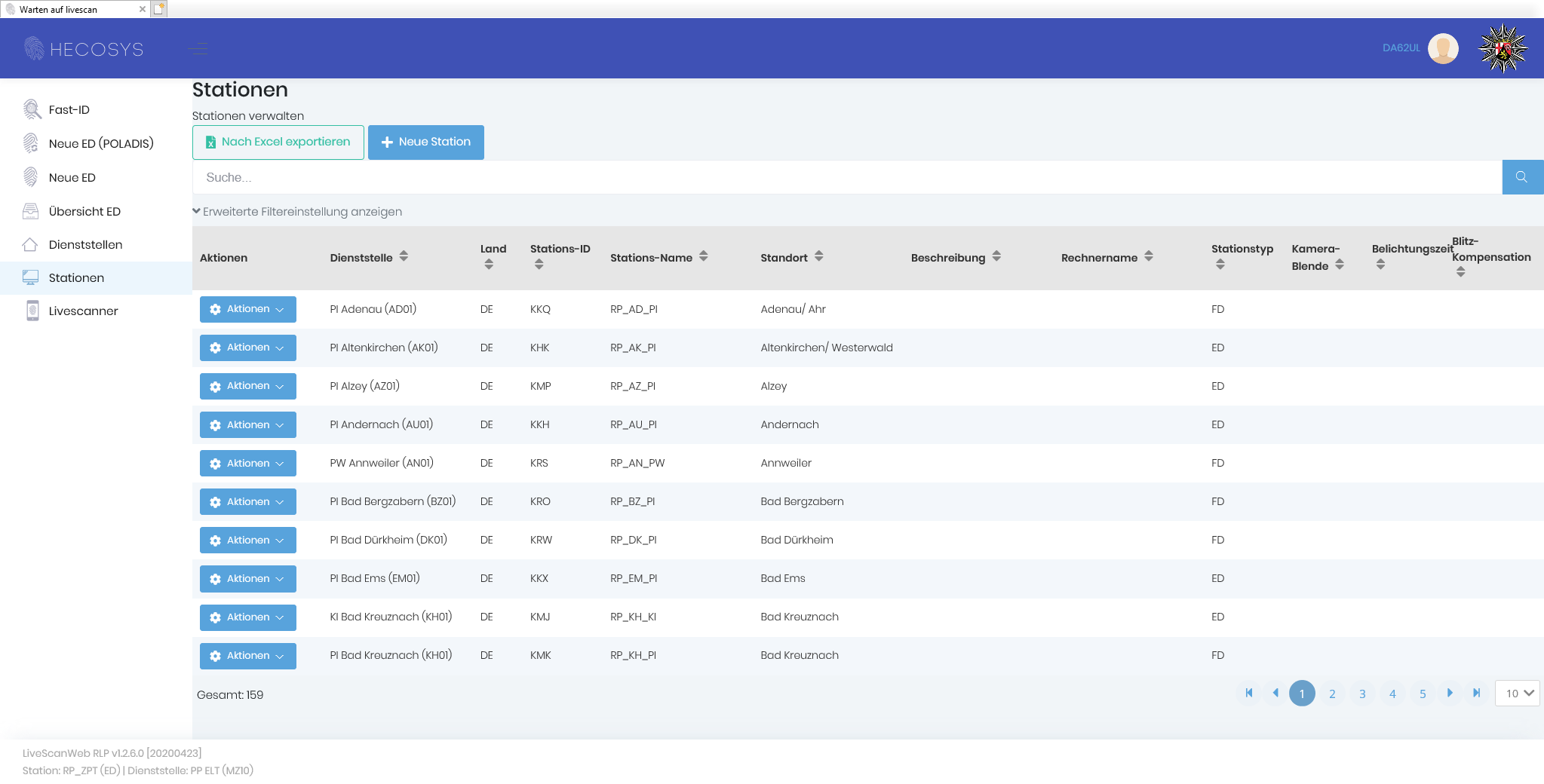
Task: Jump to the last page arrow
Action: (x=1476, y=693)
